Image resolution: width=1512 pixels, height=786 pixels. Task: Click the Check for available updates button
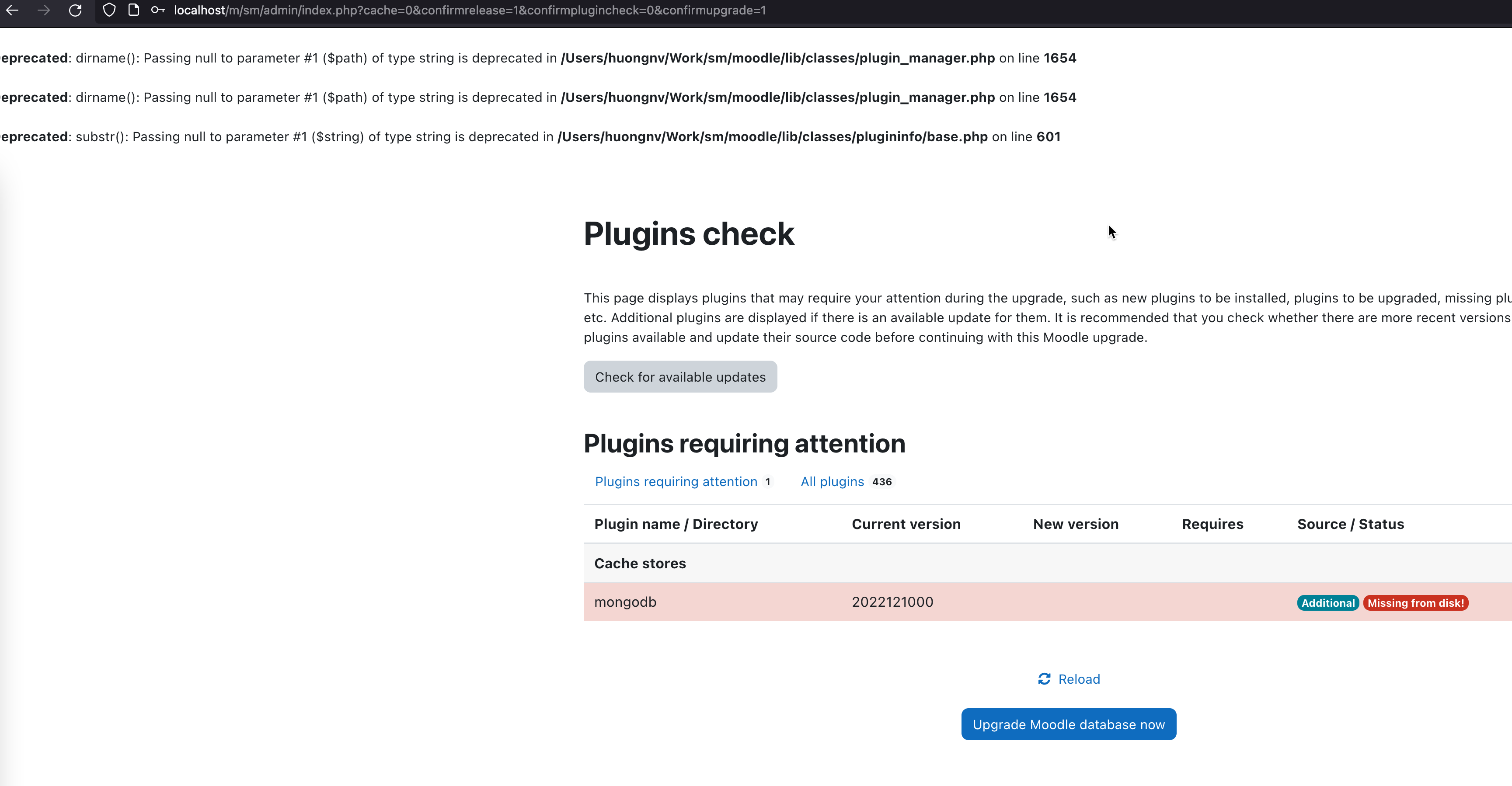click(x=680, y=377)
